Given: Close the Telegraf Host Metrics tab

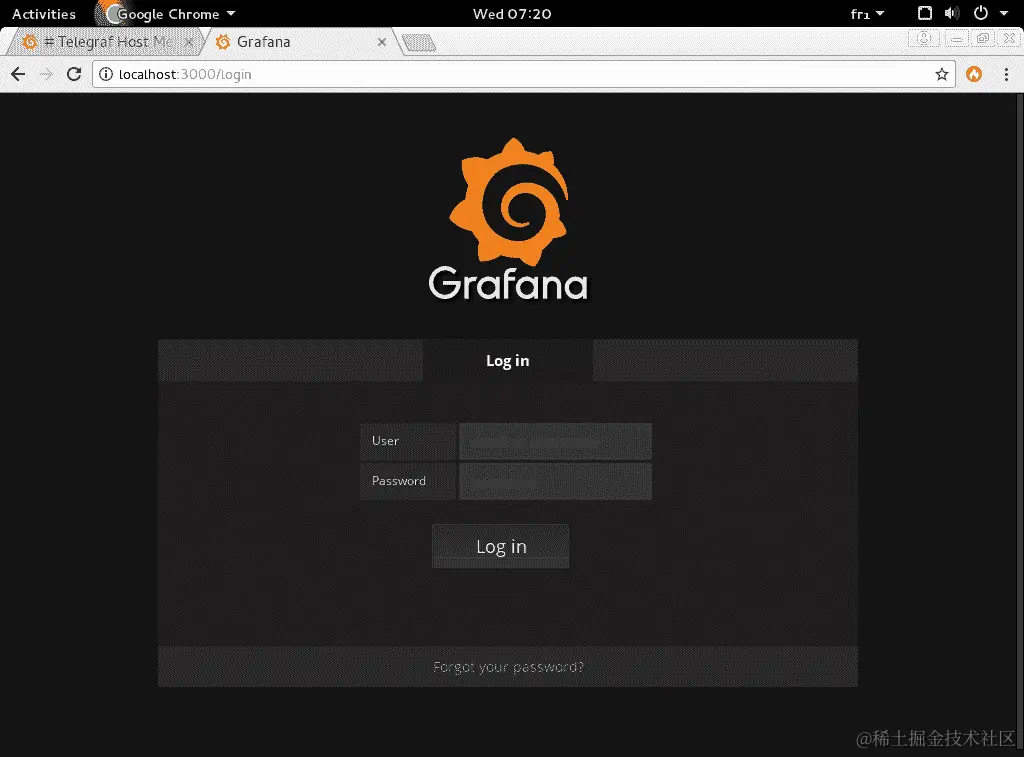Looking at the screenshot, I should point(189,42).
